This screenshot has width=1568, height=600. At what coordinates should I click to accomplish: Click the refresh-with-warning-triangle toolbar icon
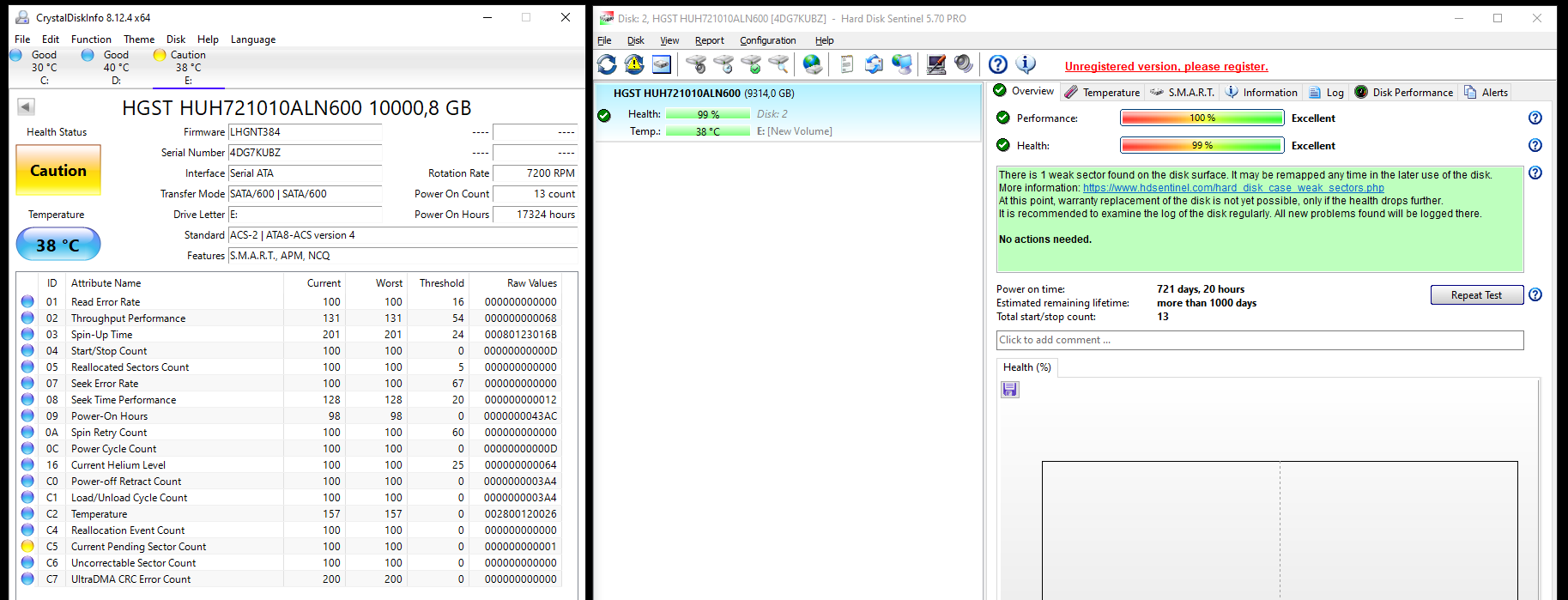634,64
